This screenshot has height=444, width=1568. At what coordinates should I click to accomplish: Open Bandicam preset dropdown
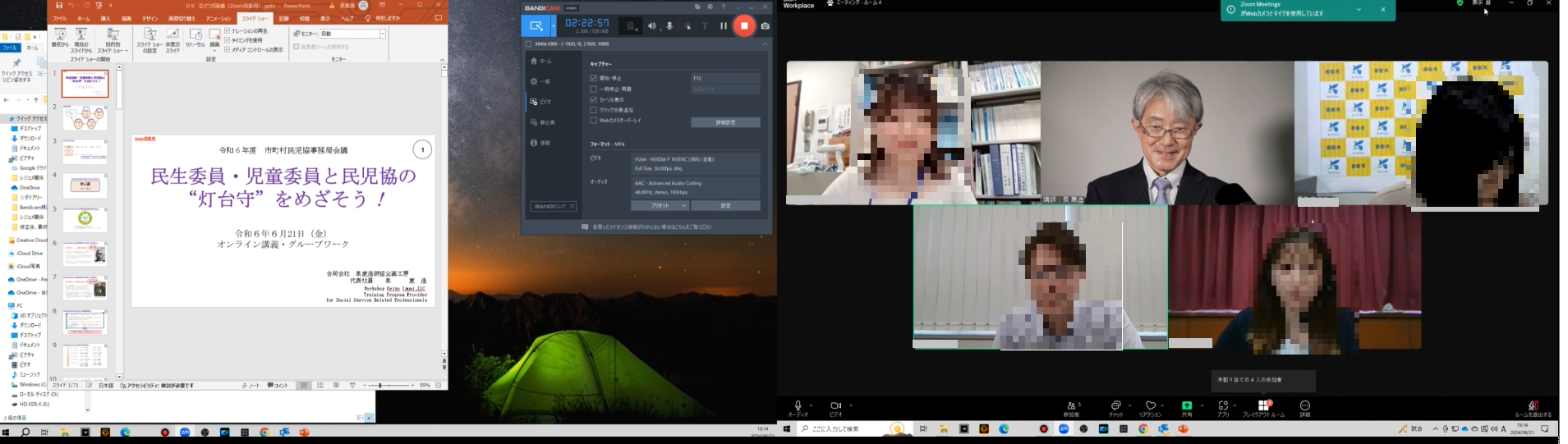[660, 206]
